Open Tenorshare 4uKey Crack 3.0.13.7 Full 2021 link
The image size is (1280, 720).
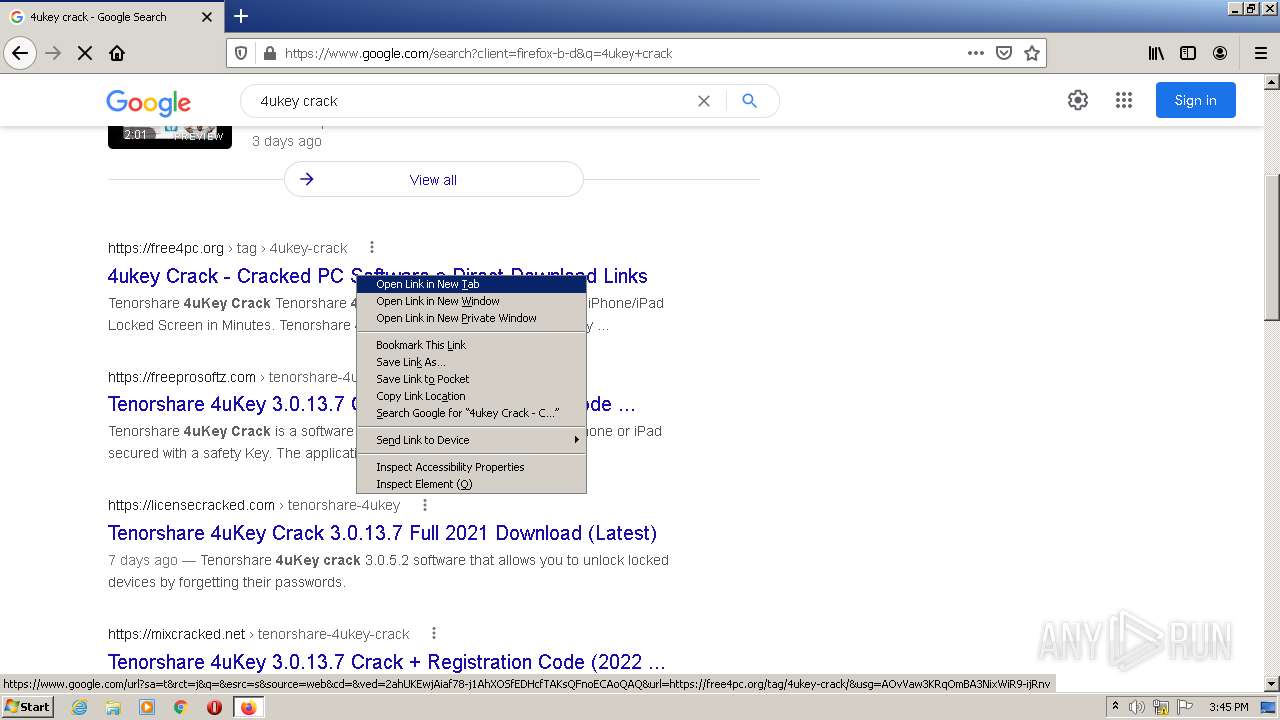(382, 533)
